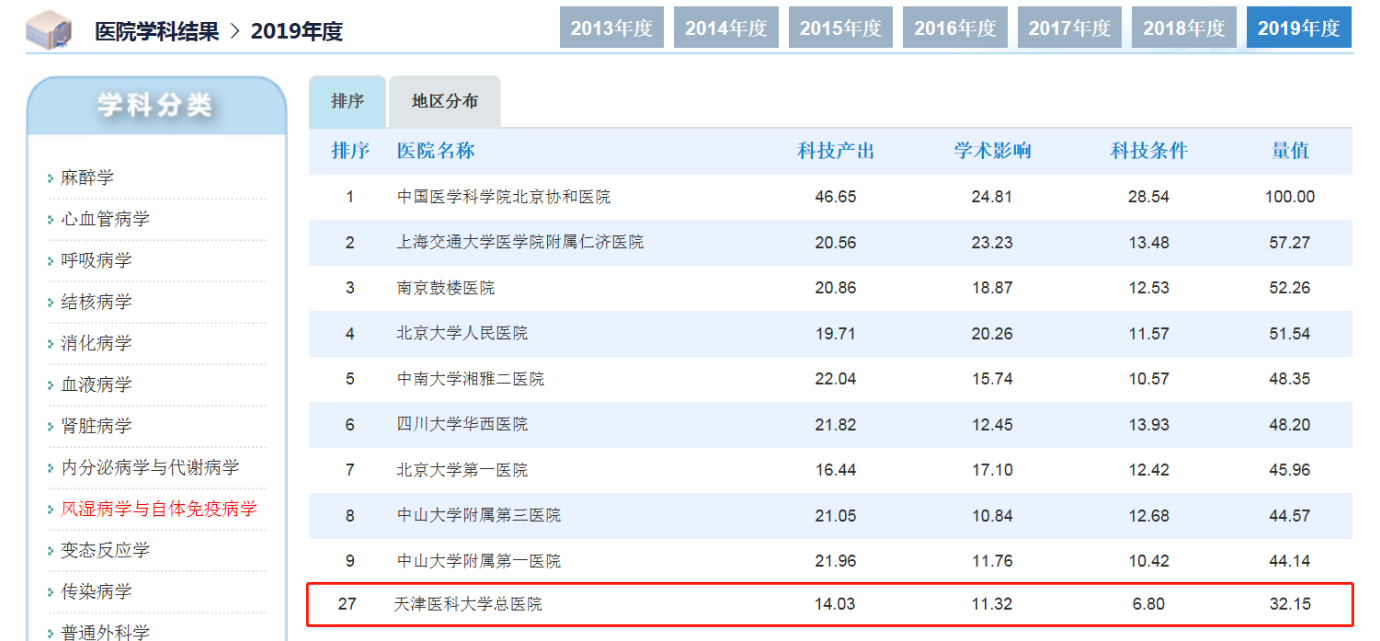This screenshot has height=641, width=1380.
Task: Click the 科技产出 column header
Action: point(836,151)
